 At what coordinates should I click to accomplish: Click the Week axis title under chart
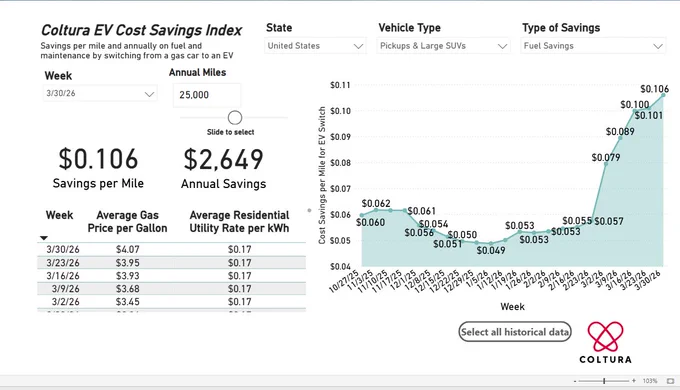click(512, 307)
